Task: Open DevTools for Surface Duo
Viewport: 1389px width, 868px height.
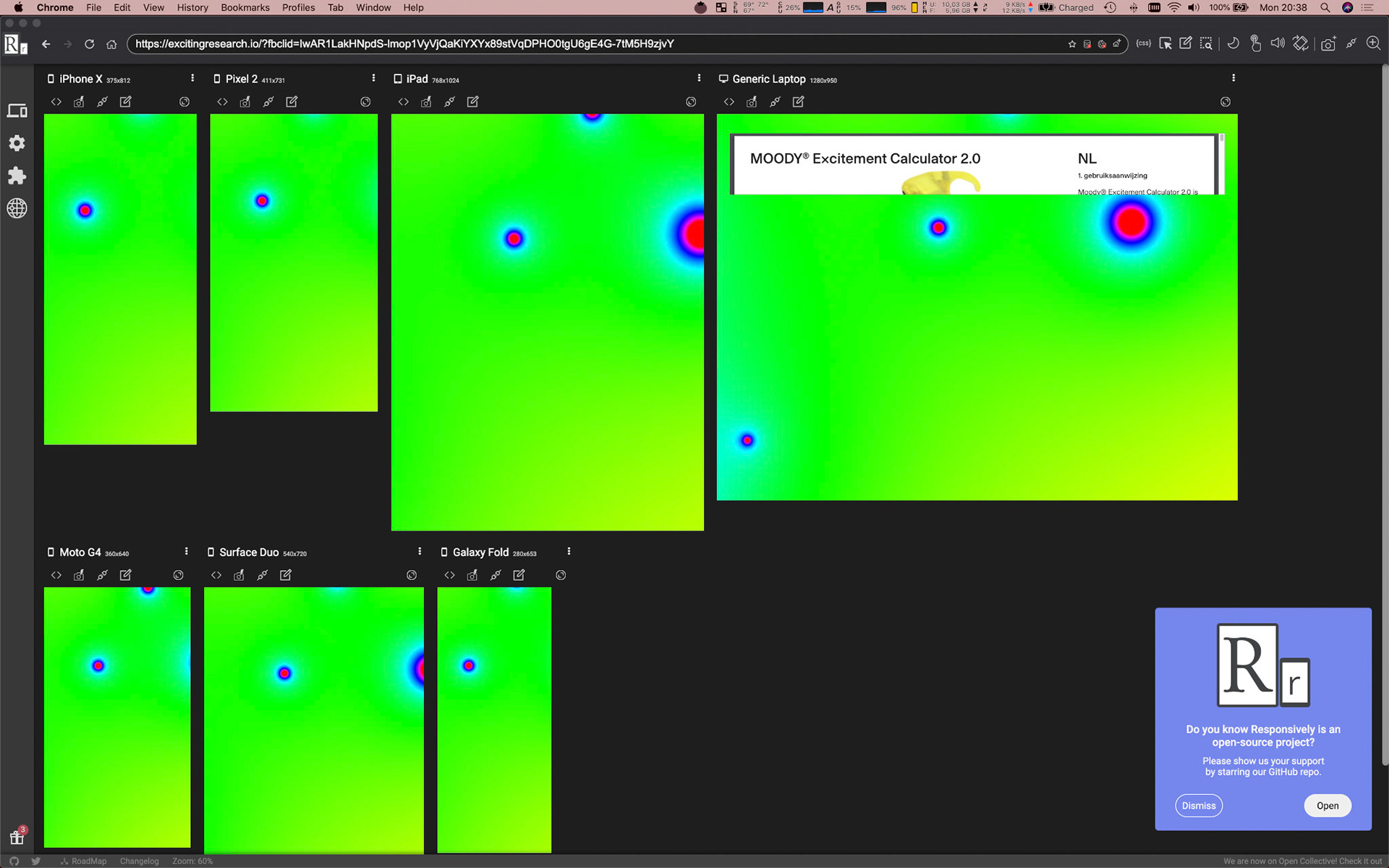Action: 216,575
